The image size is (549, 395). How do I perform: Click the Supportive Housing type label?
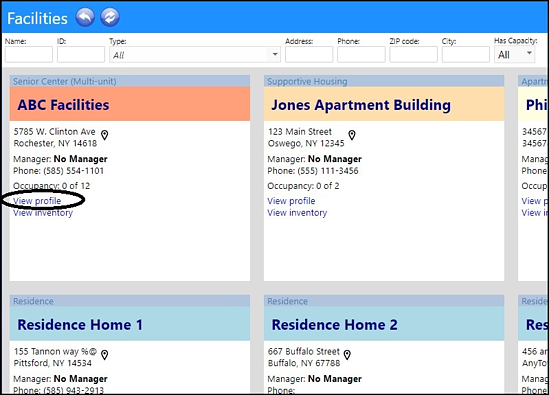coord(307,81)
